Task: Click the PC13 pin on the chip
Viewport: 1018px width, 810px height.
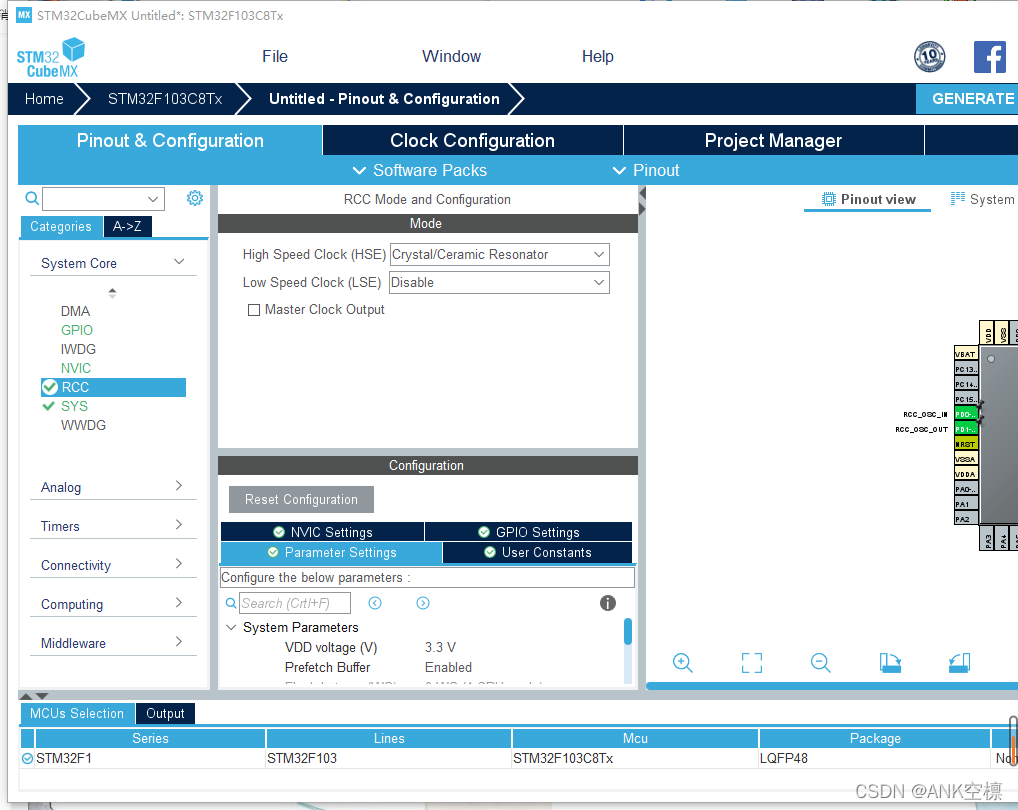Action: (966, 369)
